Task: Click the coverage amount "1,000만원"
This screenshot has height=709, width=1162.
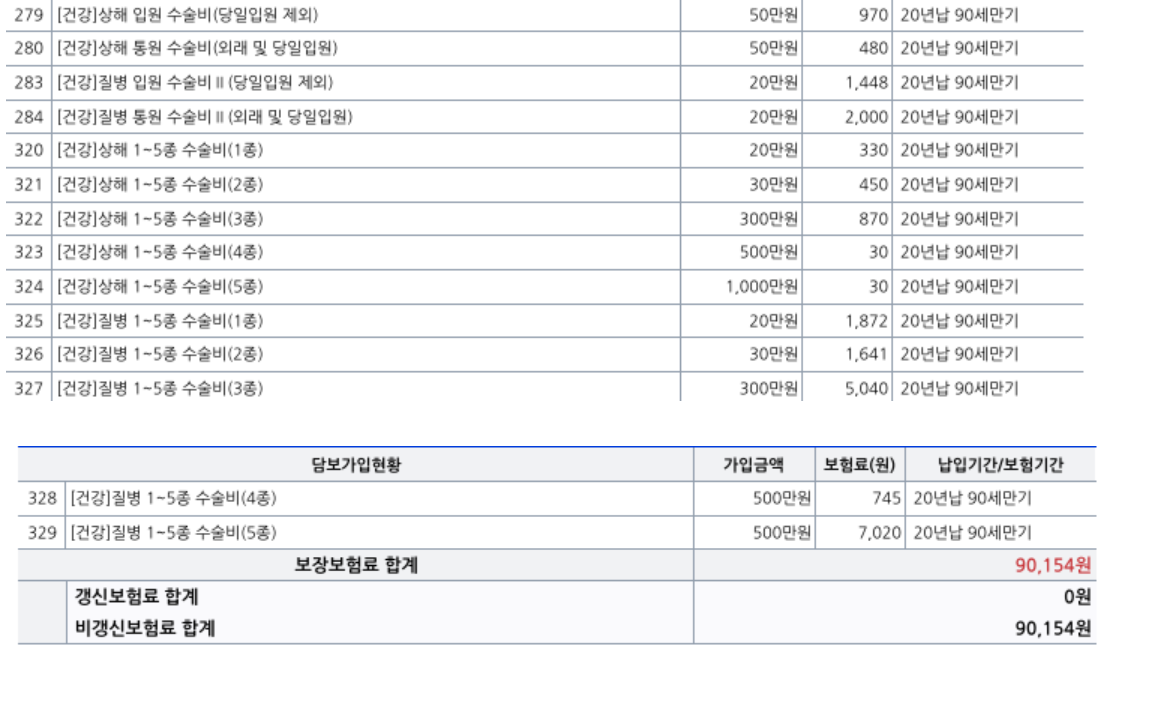Action: coord(762,287)
